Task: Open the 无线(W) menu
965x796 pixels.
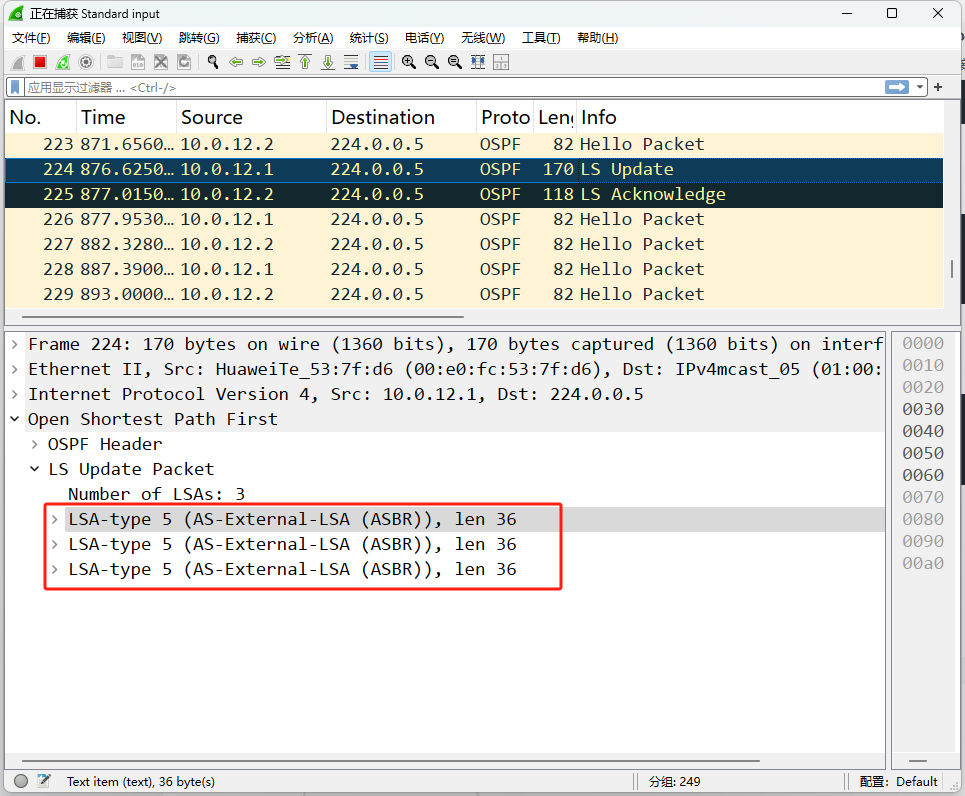Action: [482, 37]
